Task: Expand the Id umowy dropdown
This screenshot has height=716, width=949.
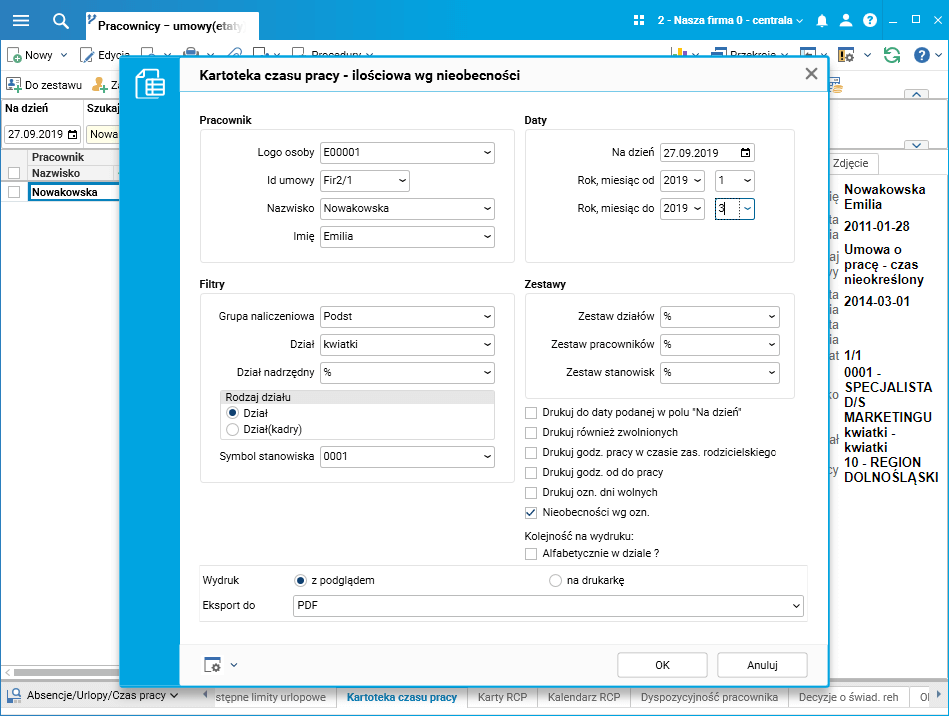Action: 402,180
